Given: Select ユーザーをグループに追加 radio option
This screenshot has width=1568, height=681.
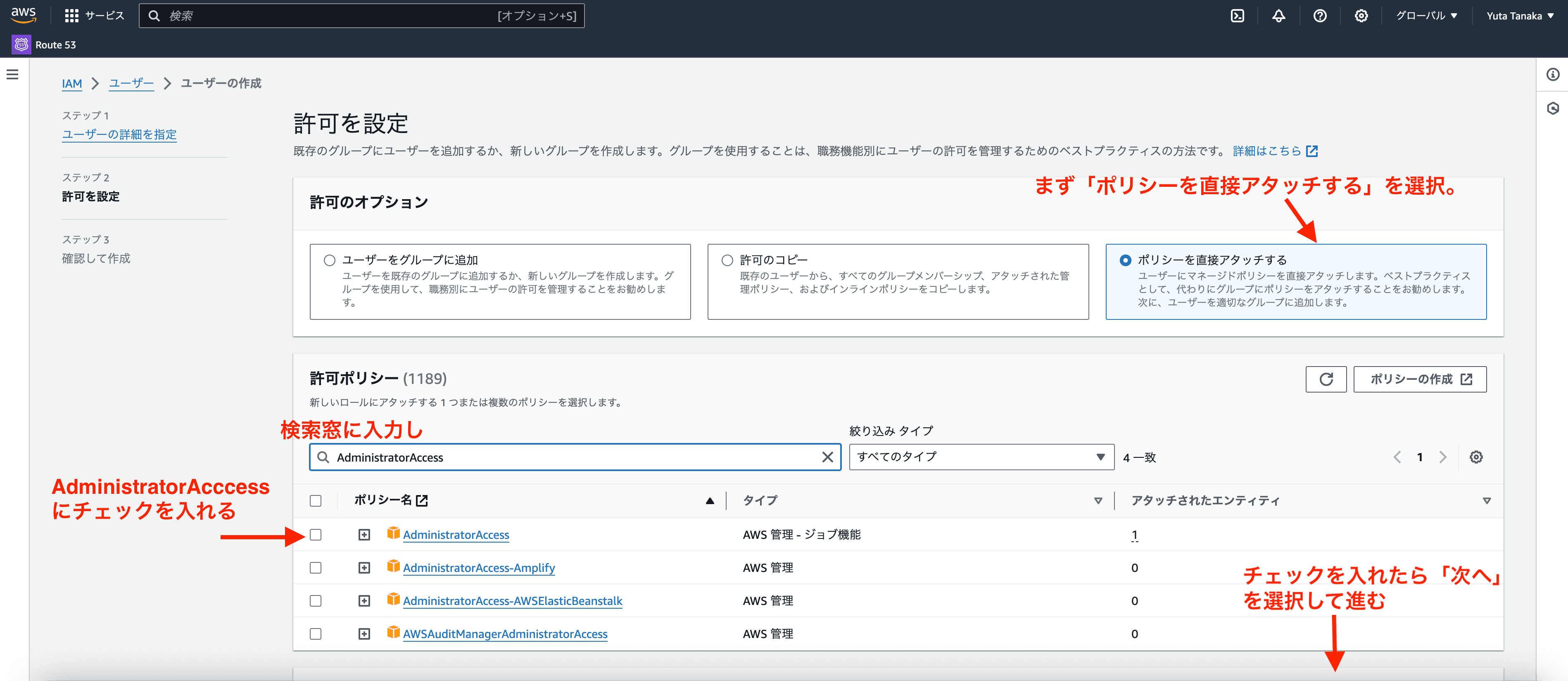Looking at the screenshot, I should [329, 260].
